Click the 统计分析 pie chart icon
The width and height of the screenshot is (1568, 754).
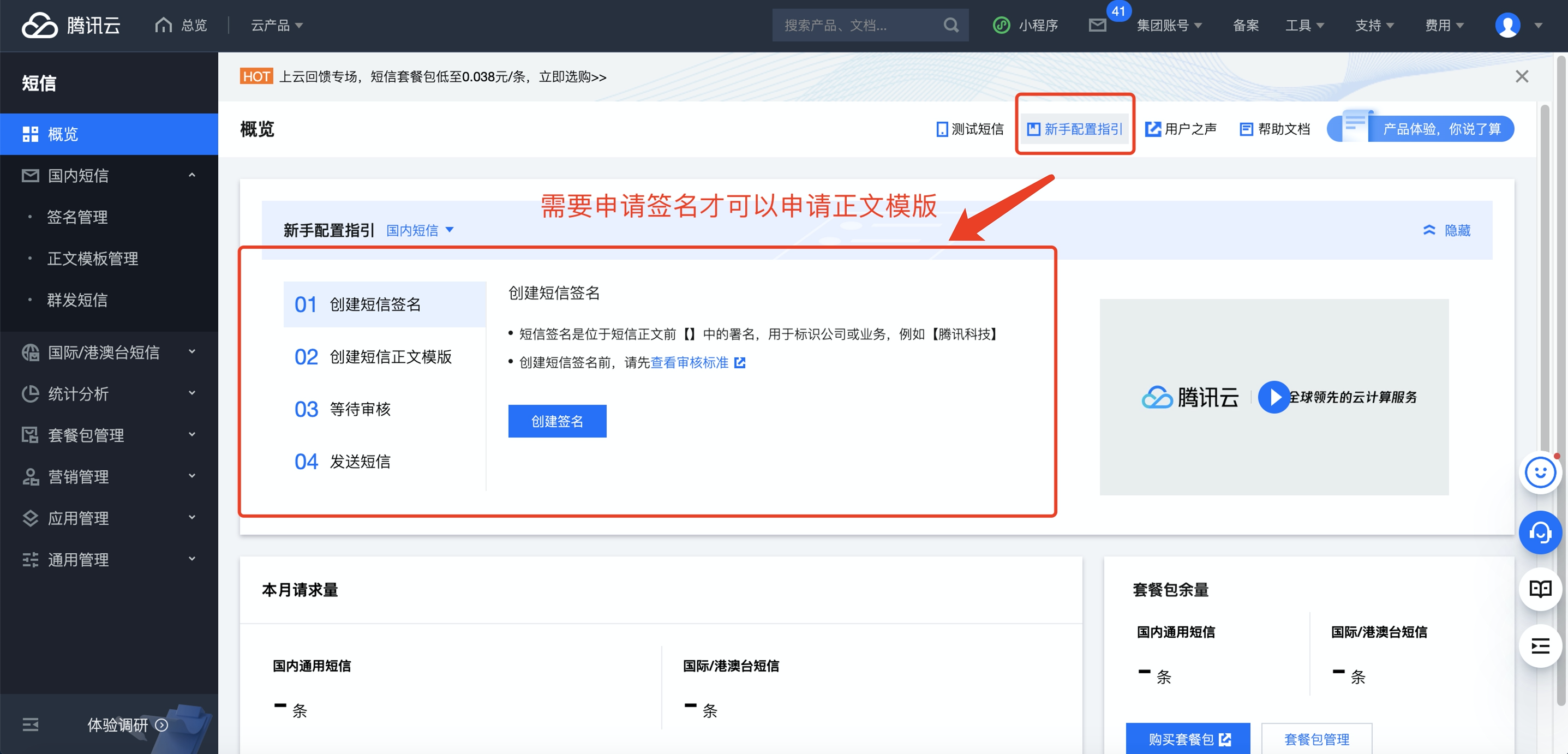coord(31,394)
